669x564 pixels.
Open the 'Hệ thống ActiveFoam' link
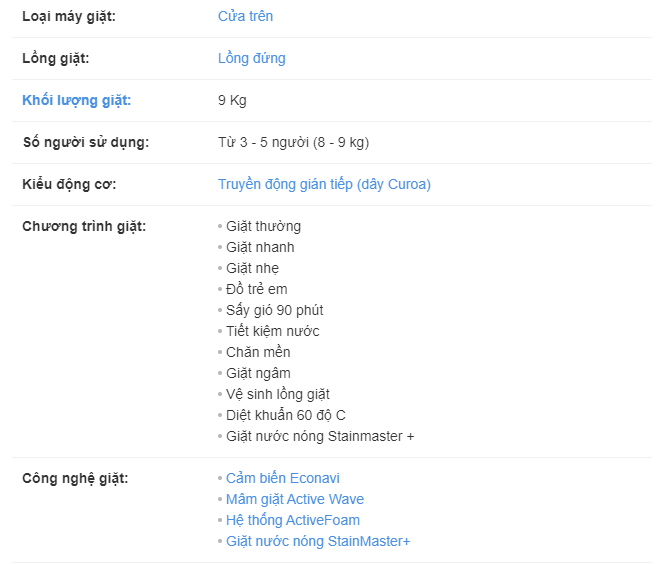pyautogui.click(x=293, y=520)
